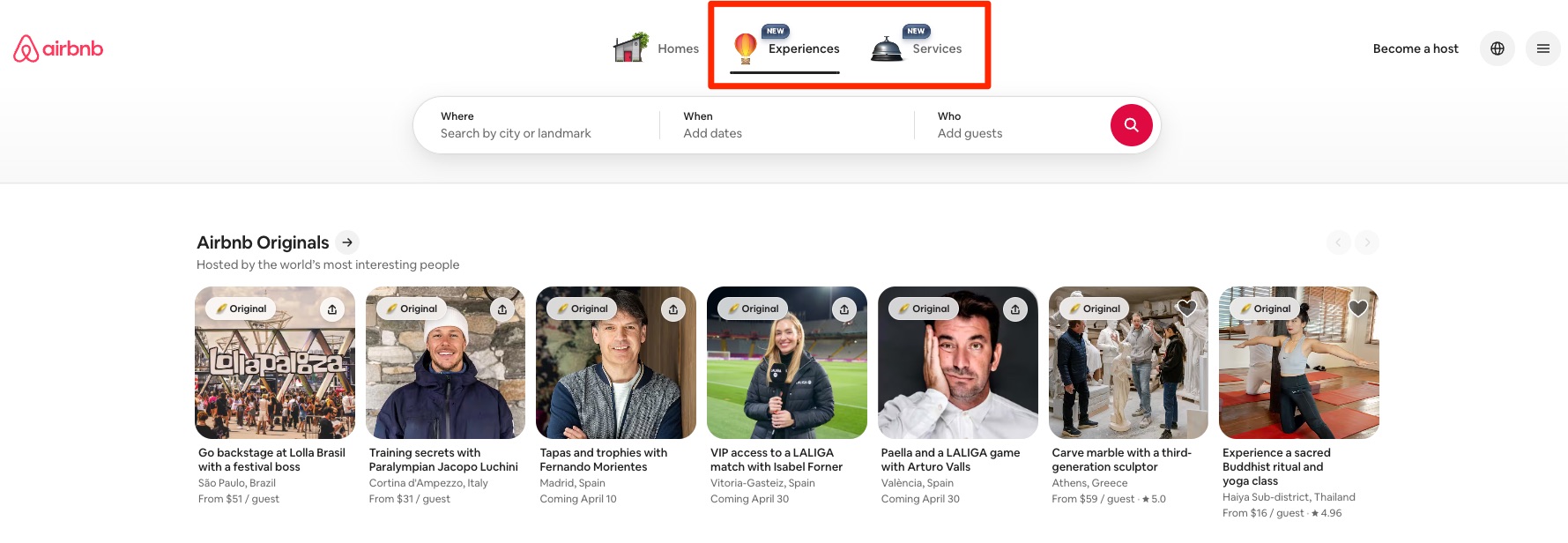Screen dimensions: 1568x543
Task: Click the Where search field
Action: (x=536, y=125)
